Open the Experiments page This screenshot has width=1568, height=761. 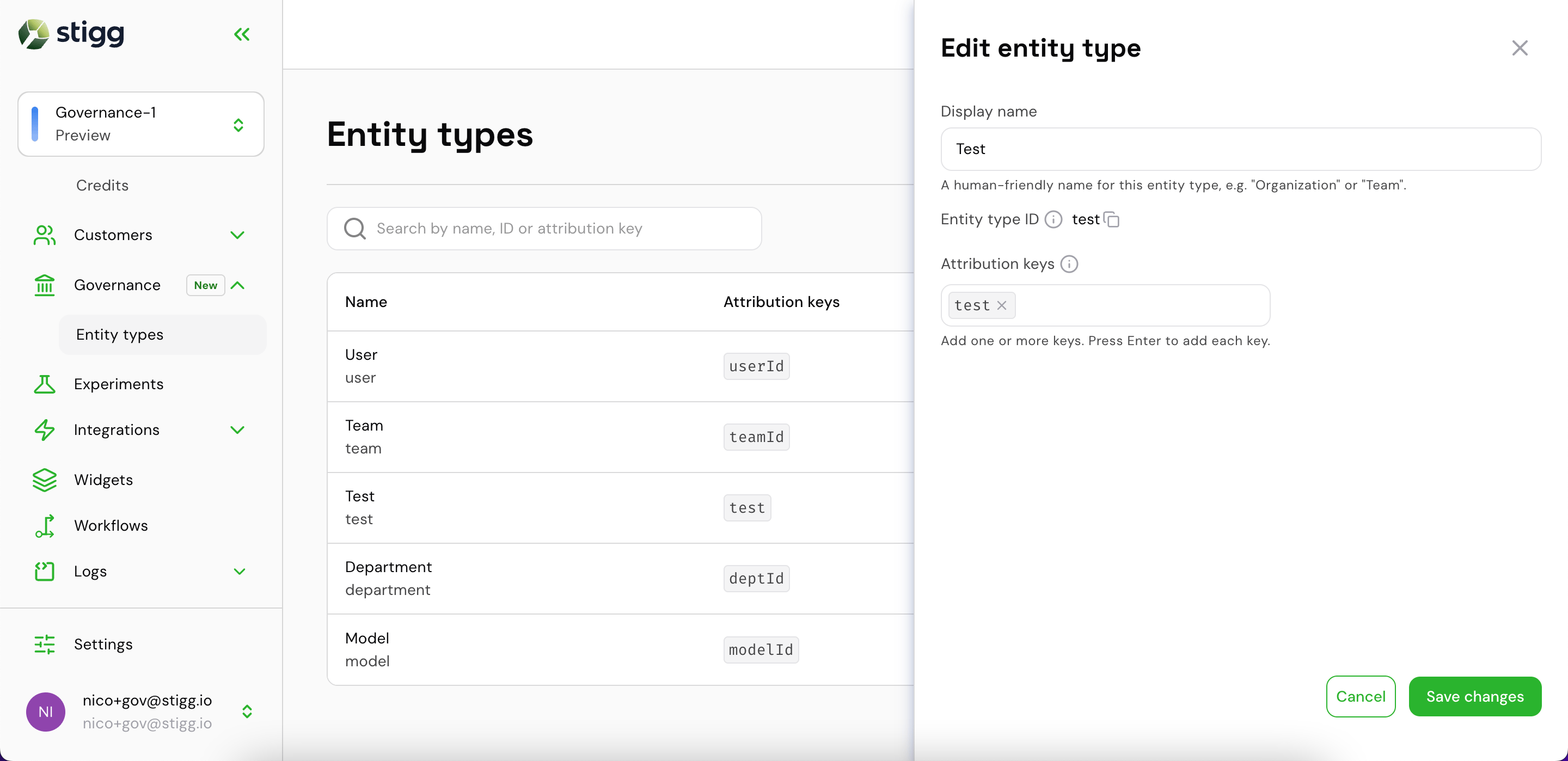(119, 384)
